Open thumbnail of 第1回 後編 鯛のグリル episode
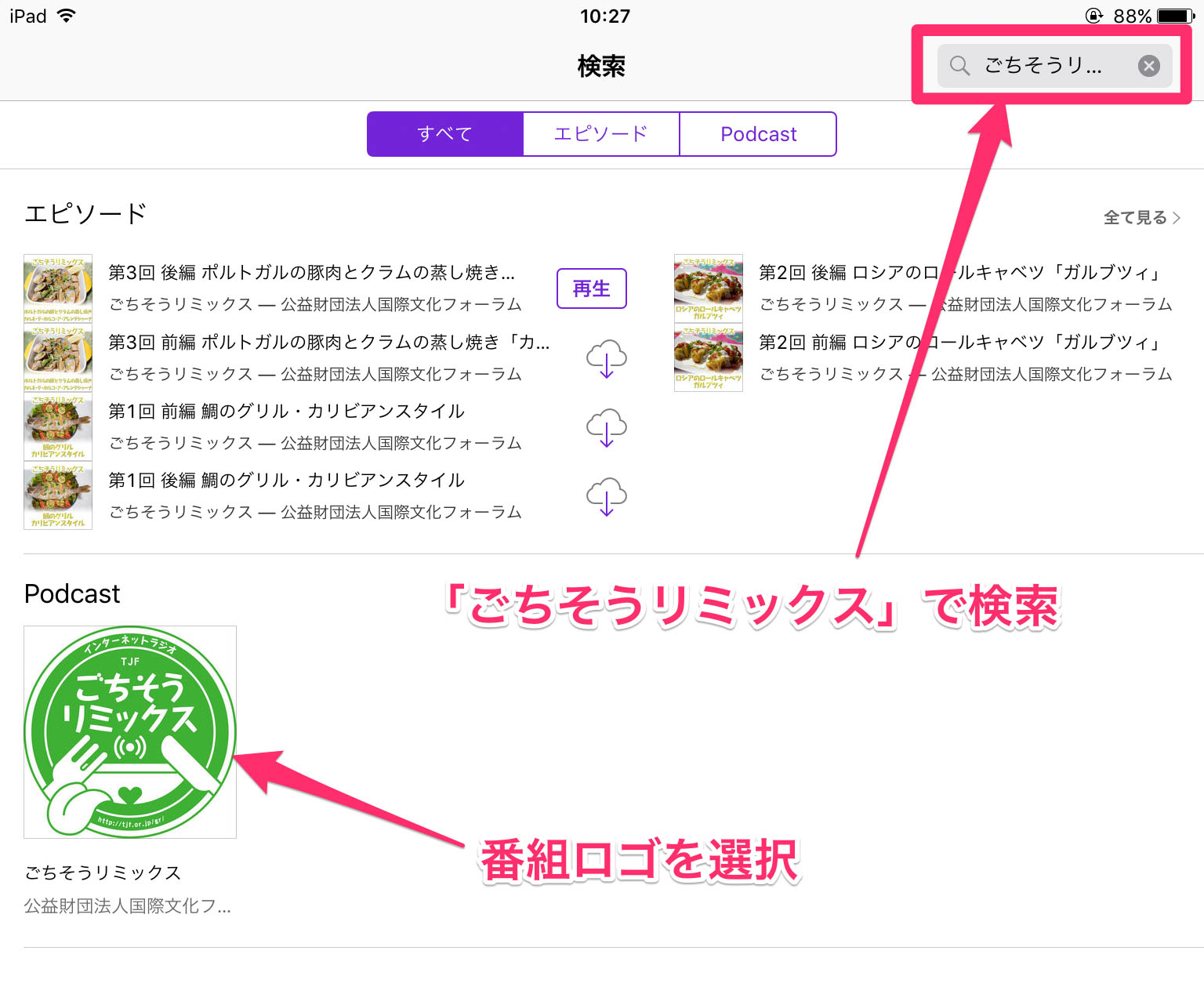The width and height of the screenshot is (1204, 994). [x=58, y=495]
